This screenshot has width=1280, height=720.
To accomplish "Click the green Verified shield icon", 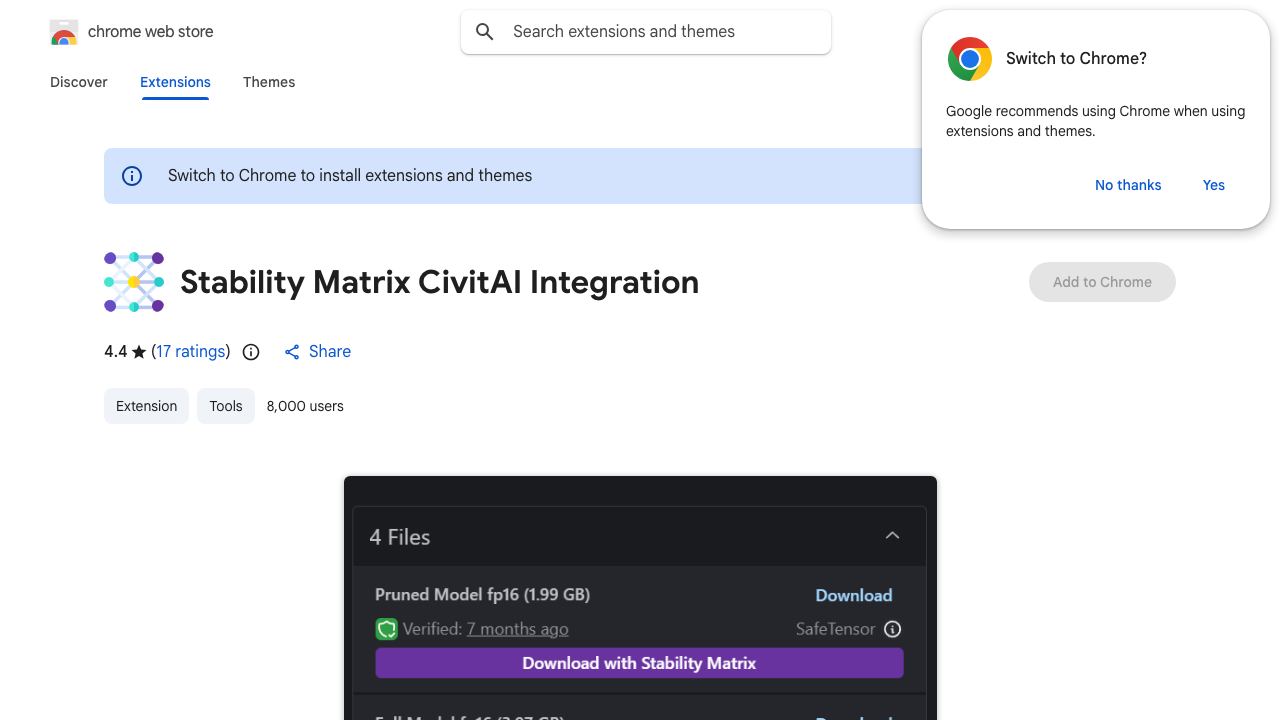I will tap(386, 629).
